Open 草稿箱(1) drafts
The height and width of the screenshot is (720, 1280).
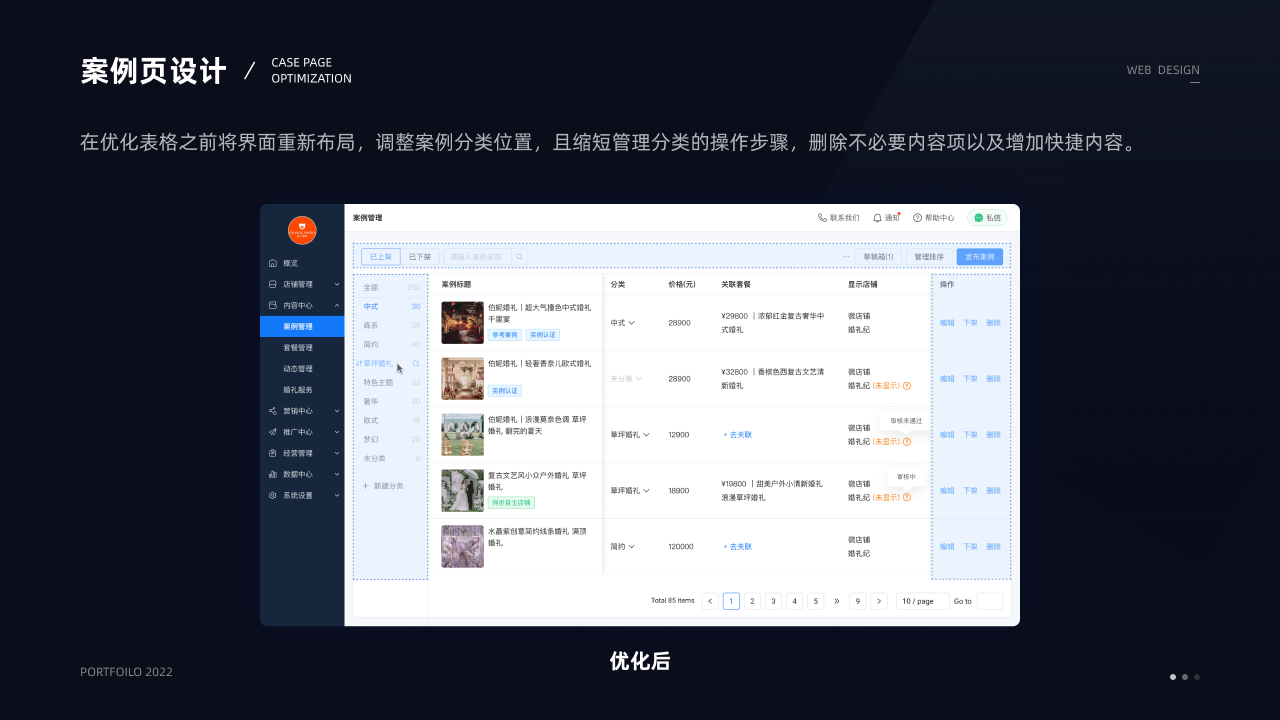pyautogui.click(x=878, y=257)
